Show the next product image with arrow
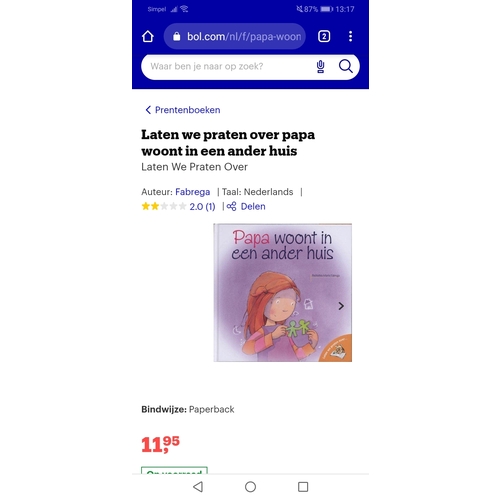This screenshot has height=500, width=500. click(x=341, y=306)
